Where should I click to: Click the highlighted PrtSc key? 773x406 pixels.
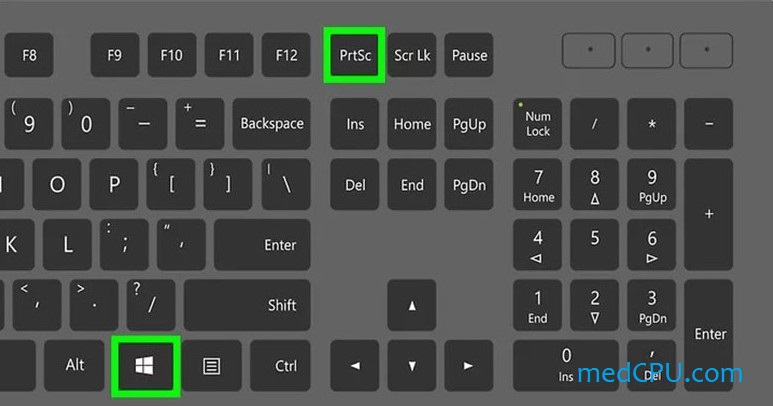(x=354, y=55)
